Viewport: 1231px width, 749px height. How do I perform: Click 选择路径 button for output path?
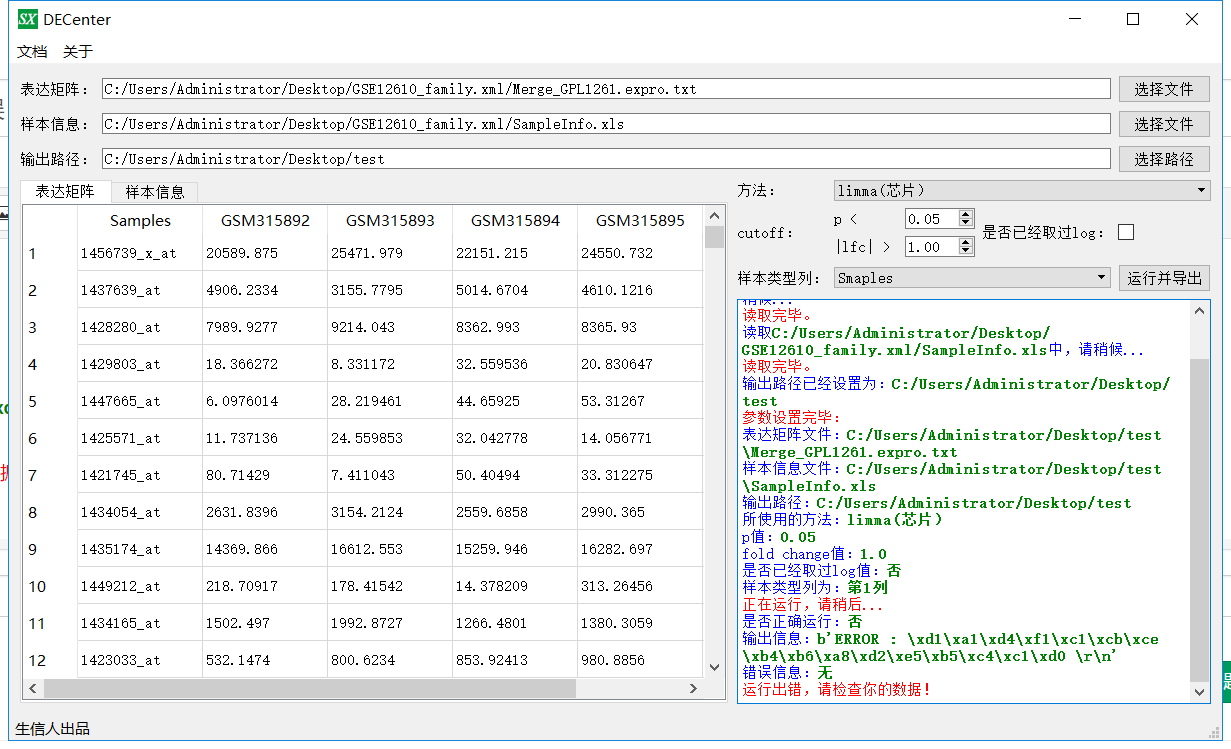coord(1163,159)
